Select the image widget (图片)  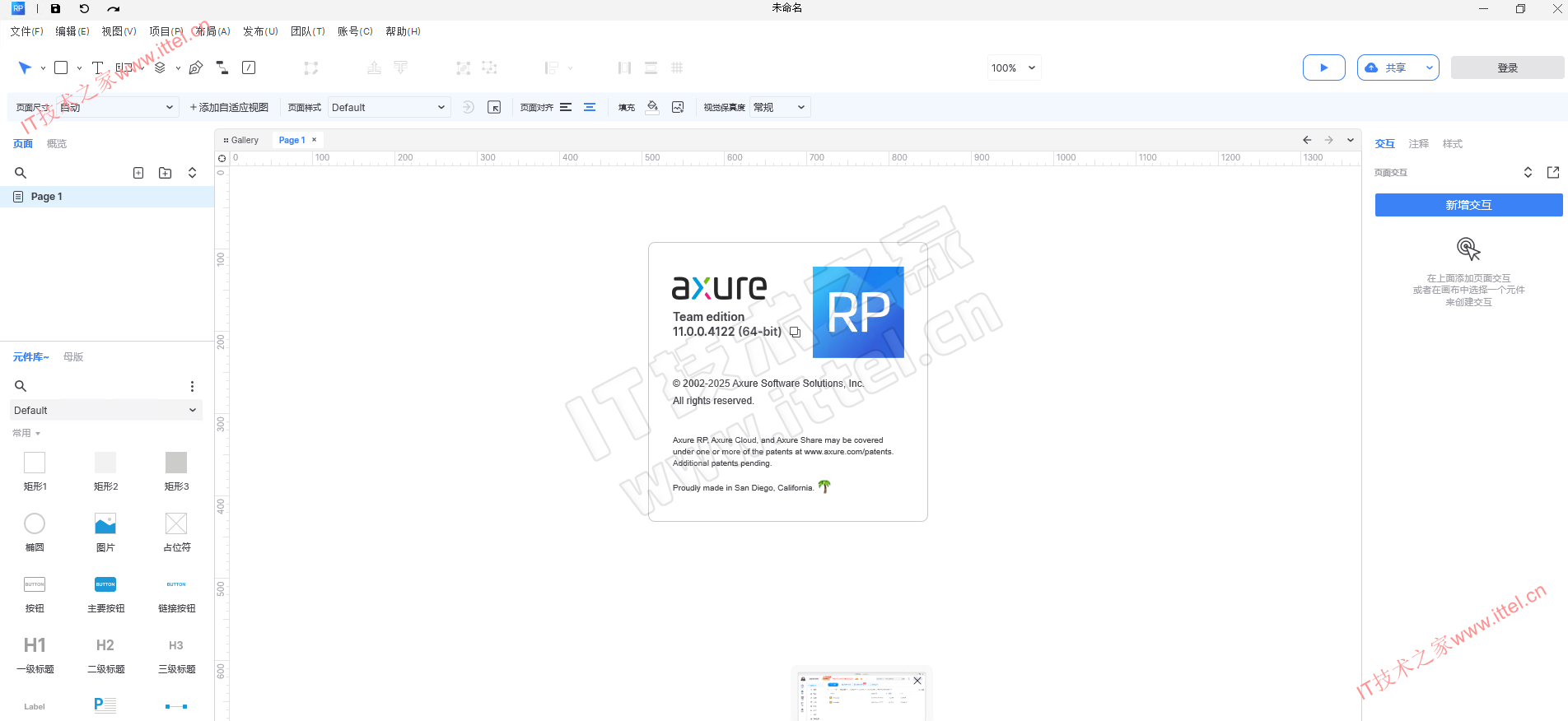[x=105, y=532]
